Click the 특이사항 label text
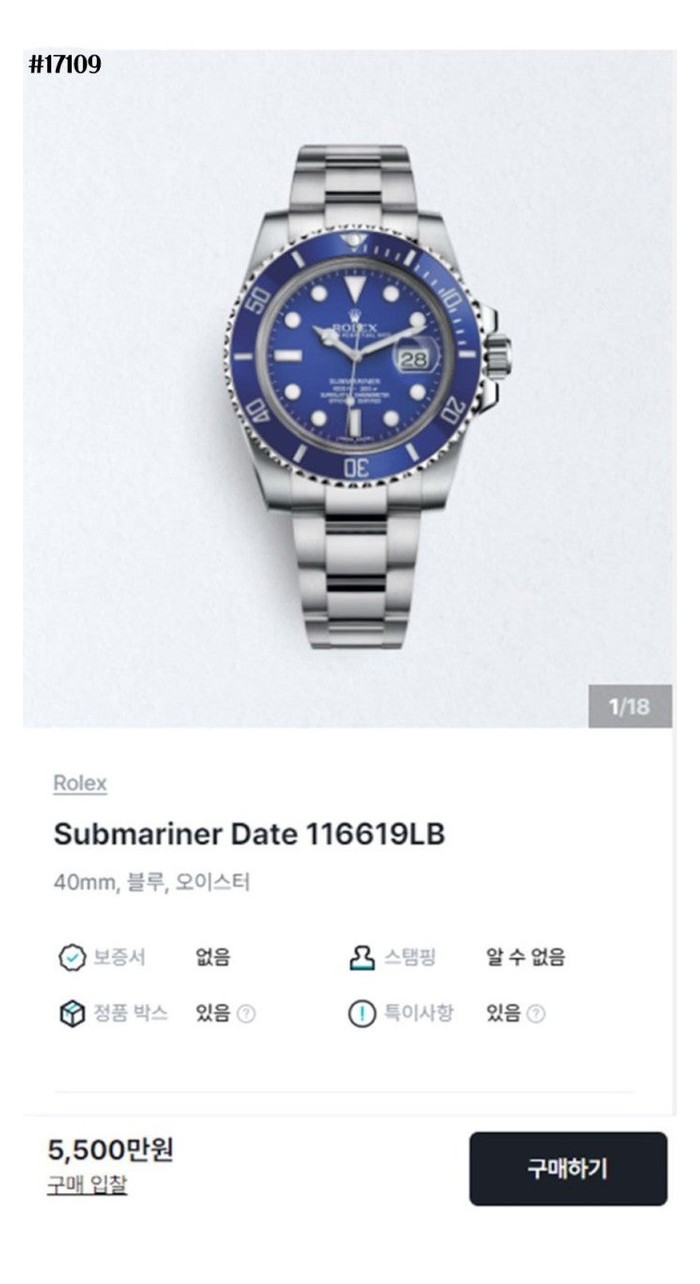Image resolution: width=700 pixels, height=1284 pixels. (419, 1014)
